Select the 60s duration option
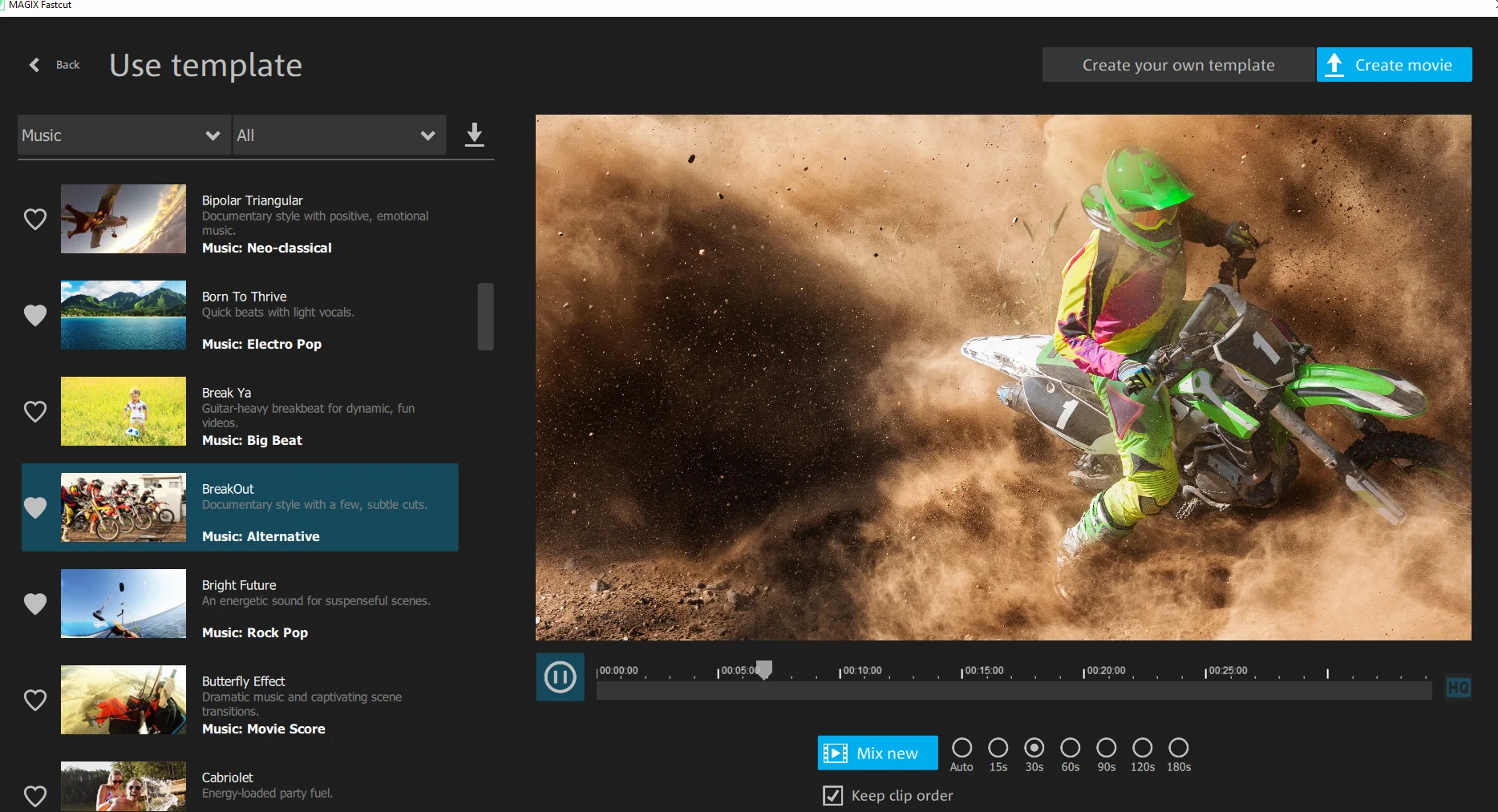This screenshot has width=1498, height=812. point(1071,748)
